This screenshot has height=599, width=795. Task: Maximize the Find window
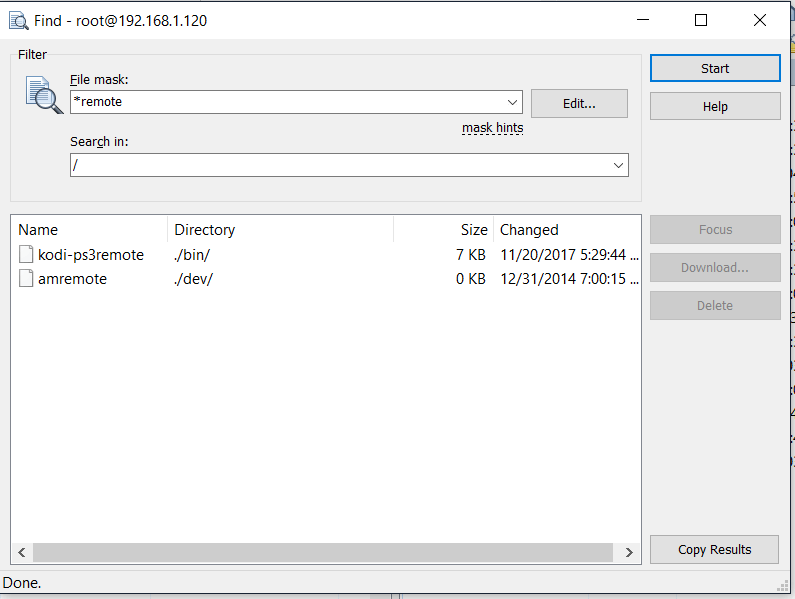pyautogui.click(x=701, y=20)
